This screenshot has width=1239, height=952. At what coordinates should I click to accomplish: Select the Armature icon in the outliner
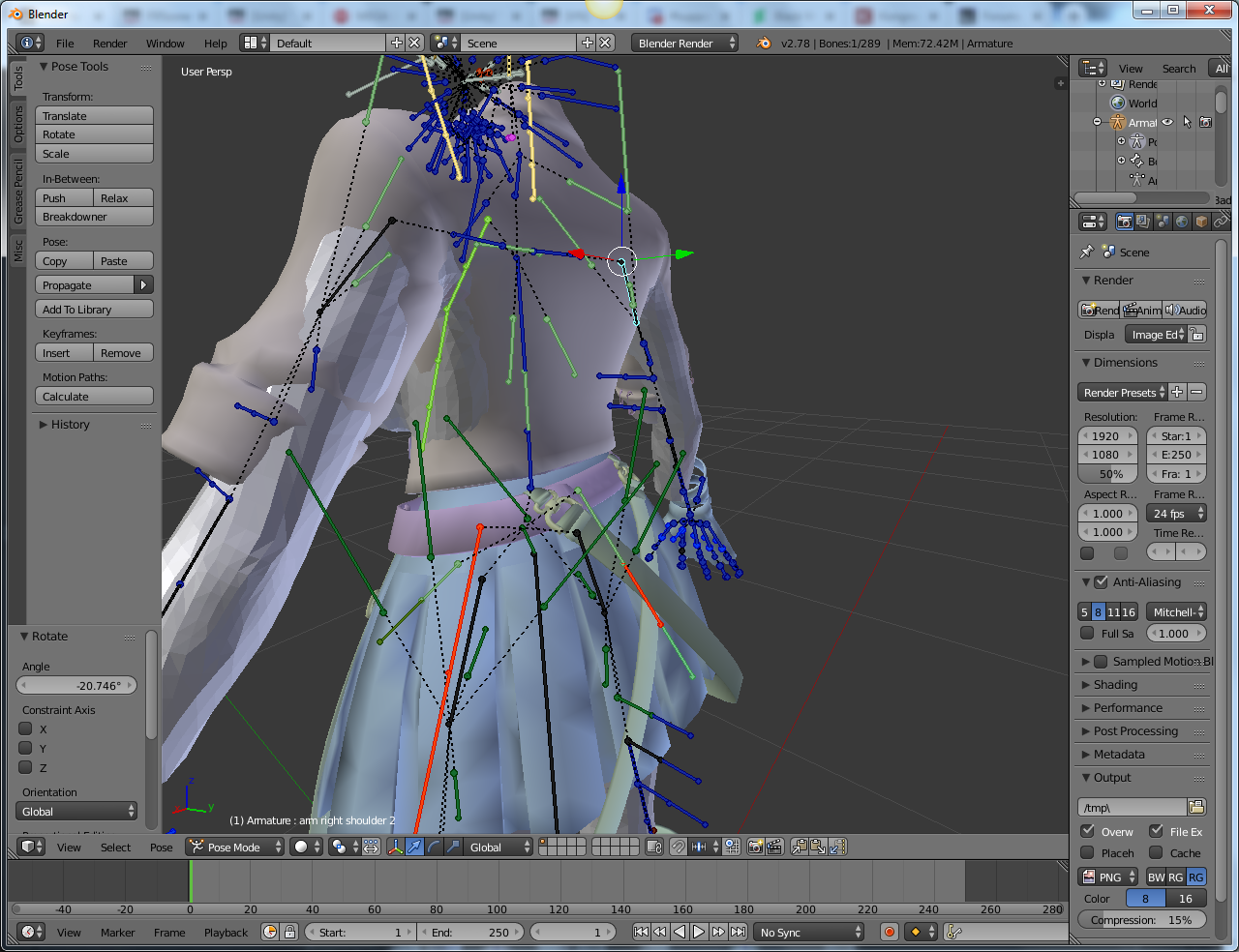click(1117, 122)
